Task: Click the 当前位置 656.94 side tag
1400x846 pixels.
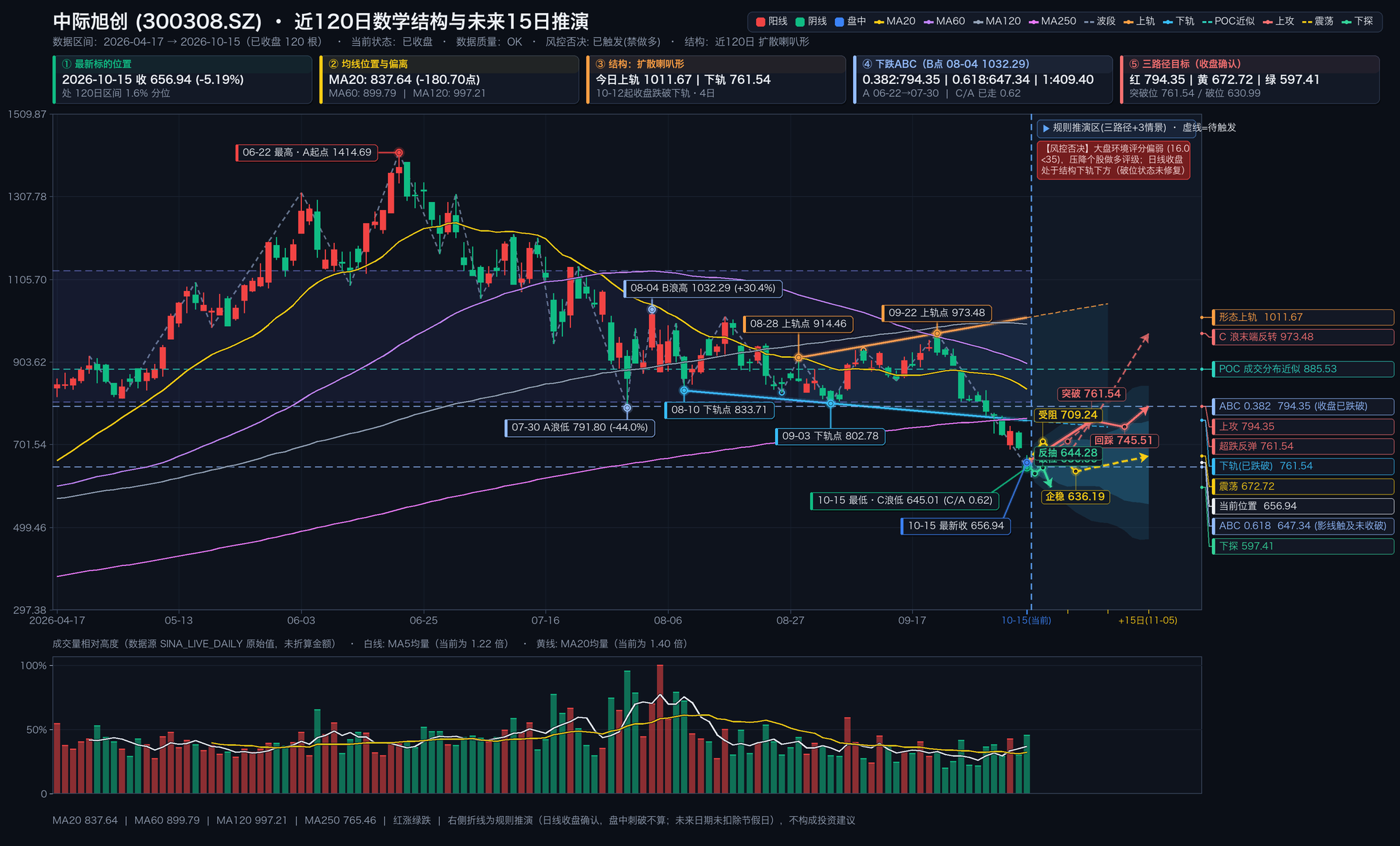Action: [1302, 506]
